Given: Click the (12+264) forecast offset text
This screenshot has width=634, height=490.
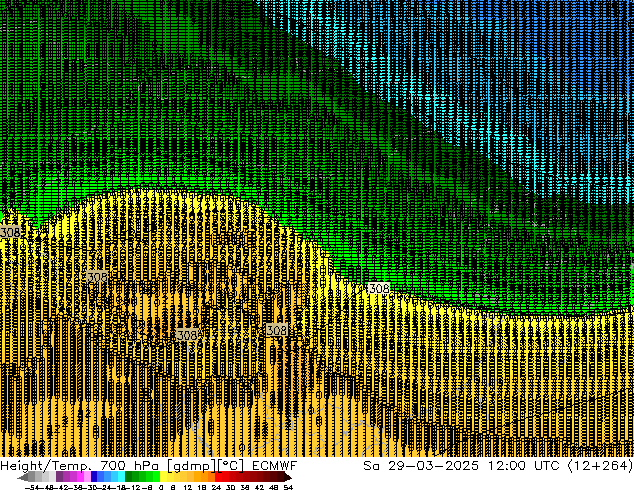Looking at the screenshot, I should [x=600, y=466].
